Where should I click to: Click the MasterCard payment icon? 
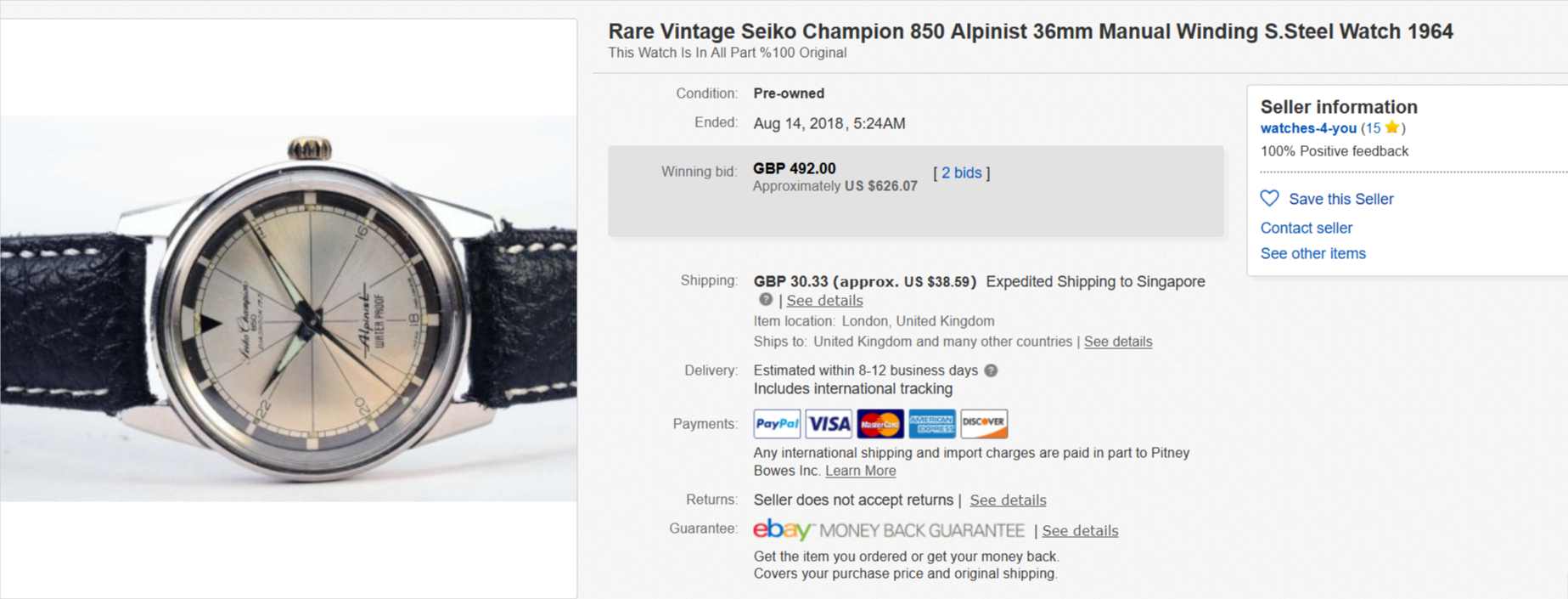(x=880, y=423)
